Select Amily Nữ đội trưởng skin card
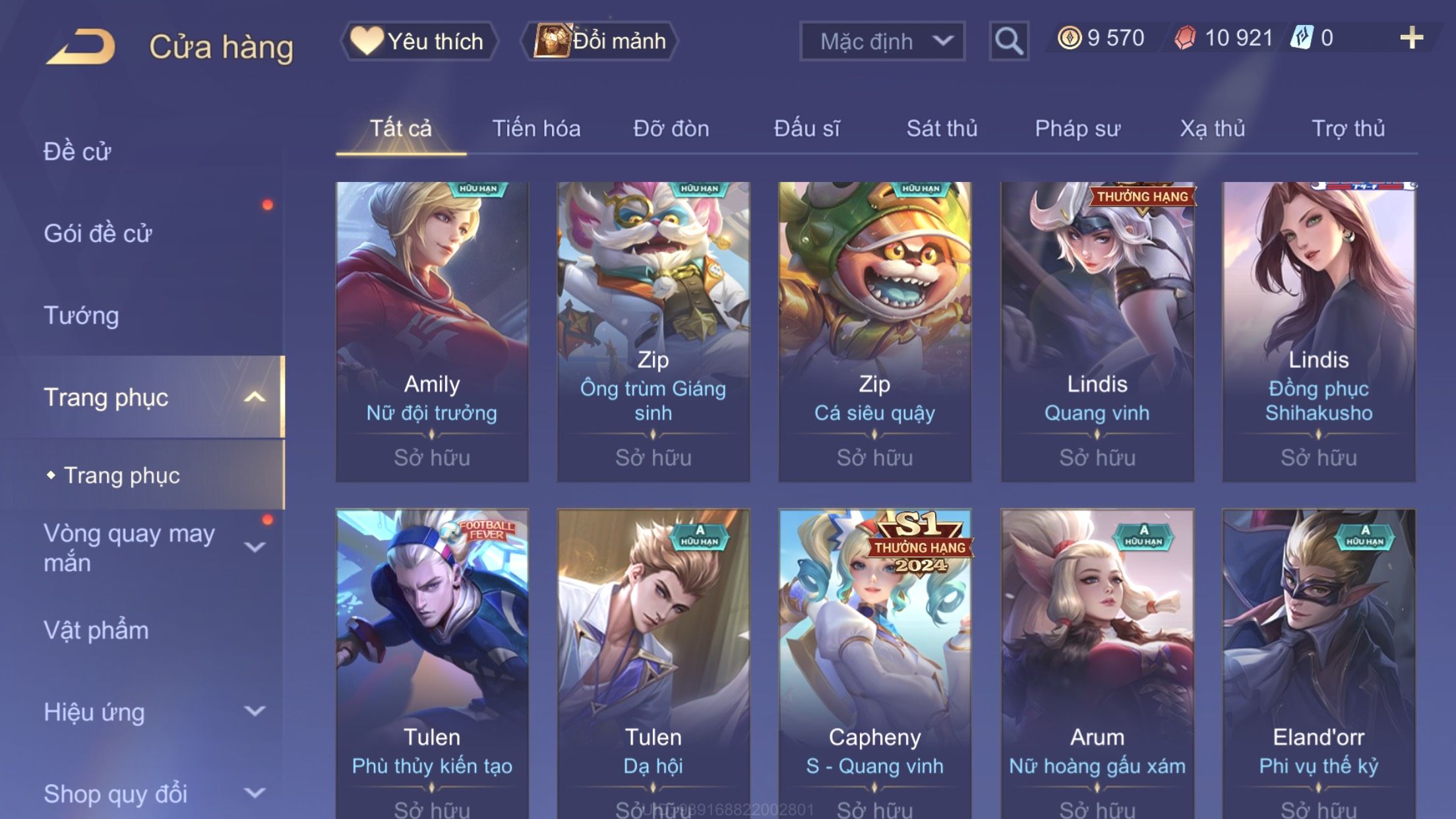1456x819 pixels. pyautogui.click(x=432, y=332)
